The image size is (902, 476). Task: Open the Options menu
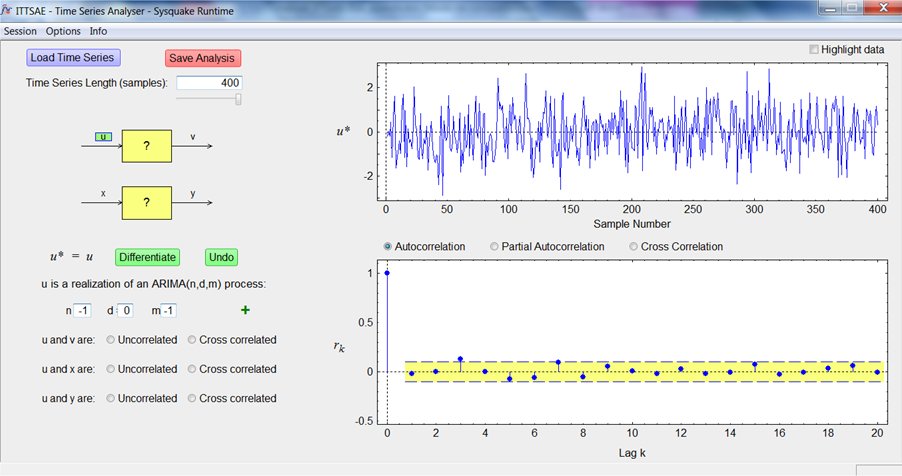(x=63, y=31)
